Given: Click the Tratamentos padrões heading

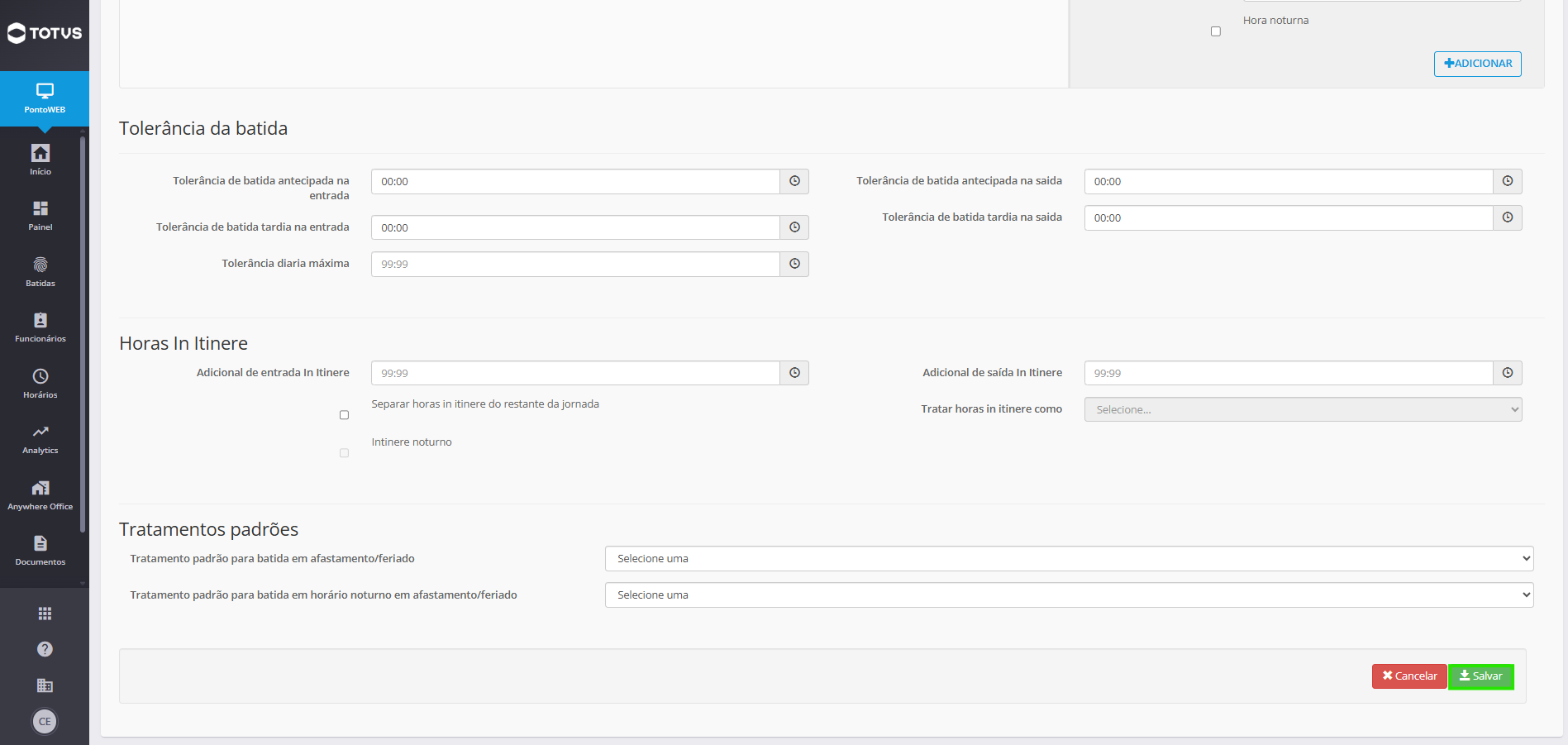Looking at the screenshot, I should tap(208, 529).
